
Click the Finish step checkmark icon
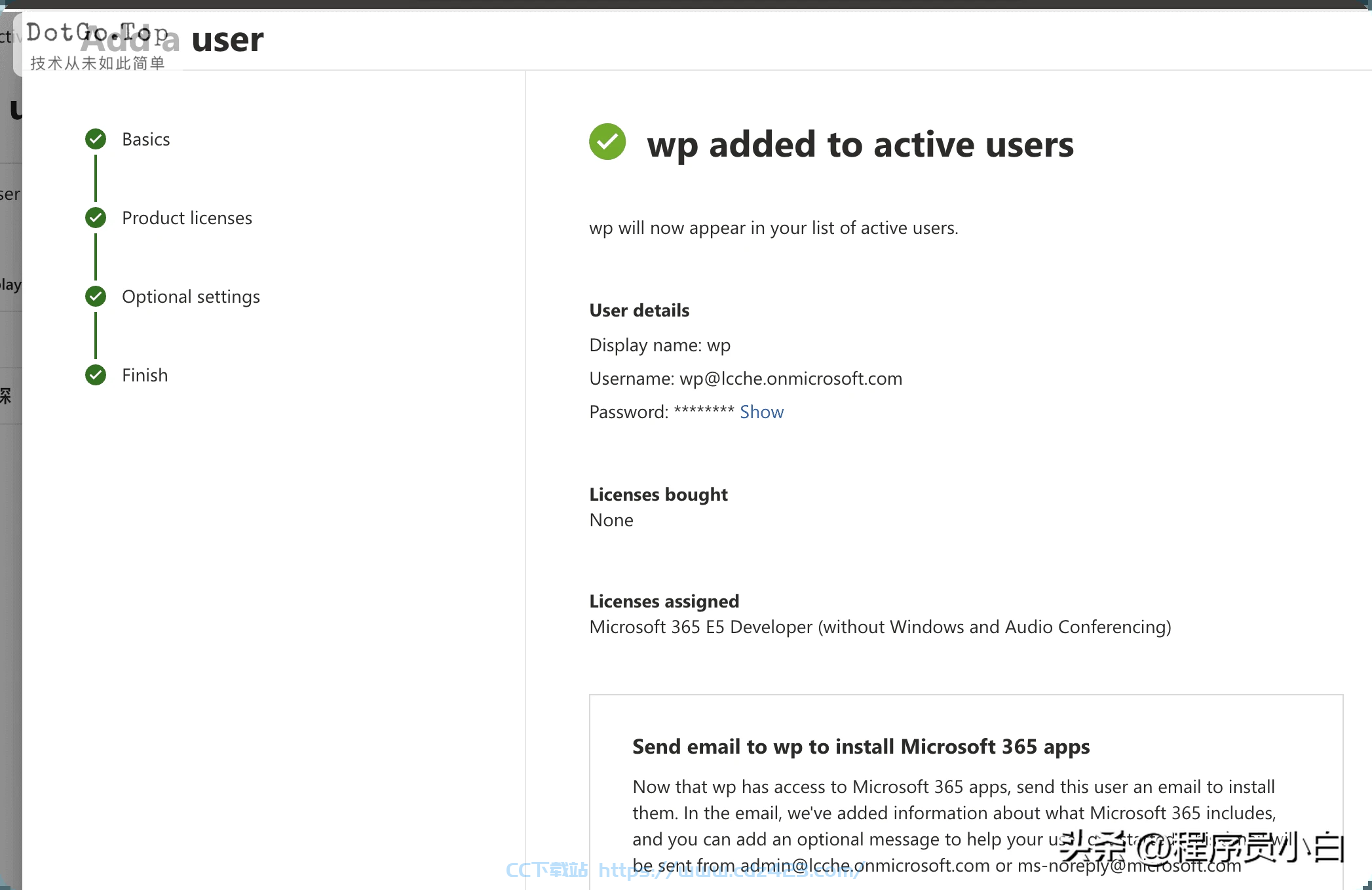point(96,375)
